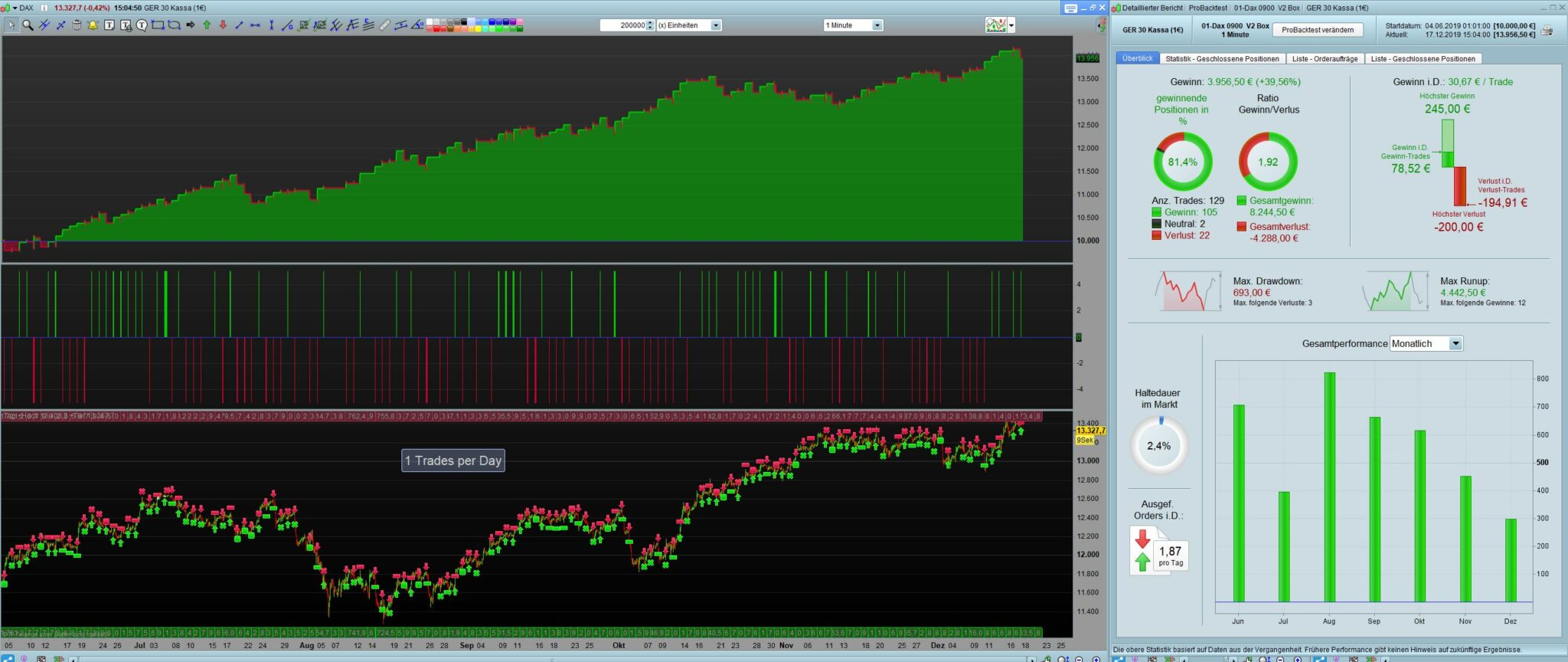Switch to the Überblick tab
This screenshot has width=1568, height=662.
(x=1137, y=58)
